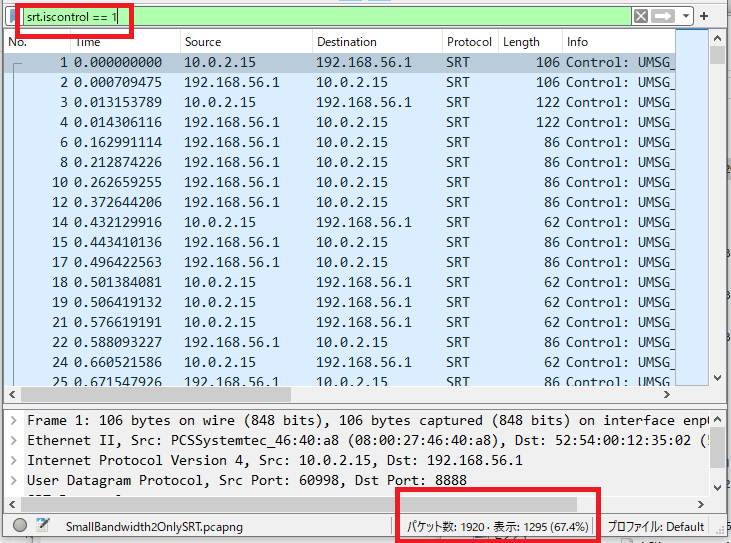
Task: Select packet at time 0.372644206
Action: click(x=339, y=203)
